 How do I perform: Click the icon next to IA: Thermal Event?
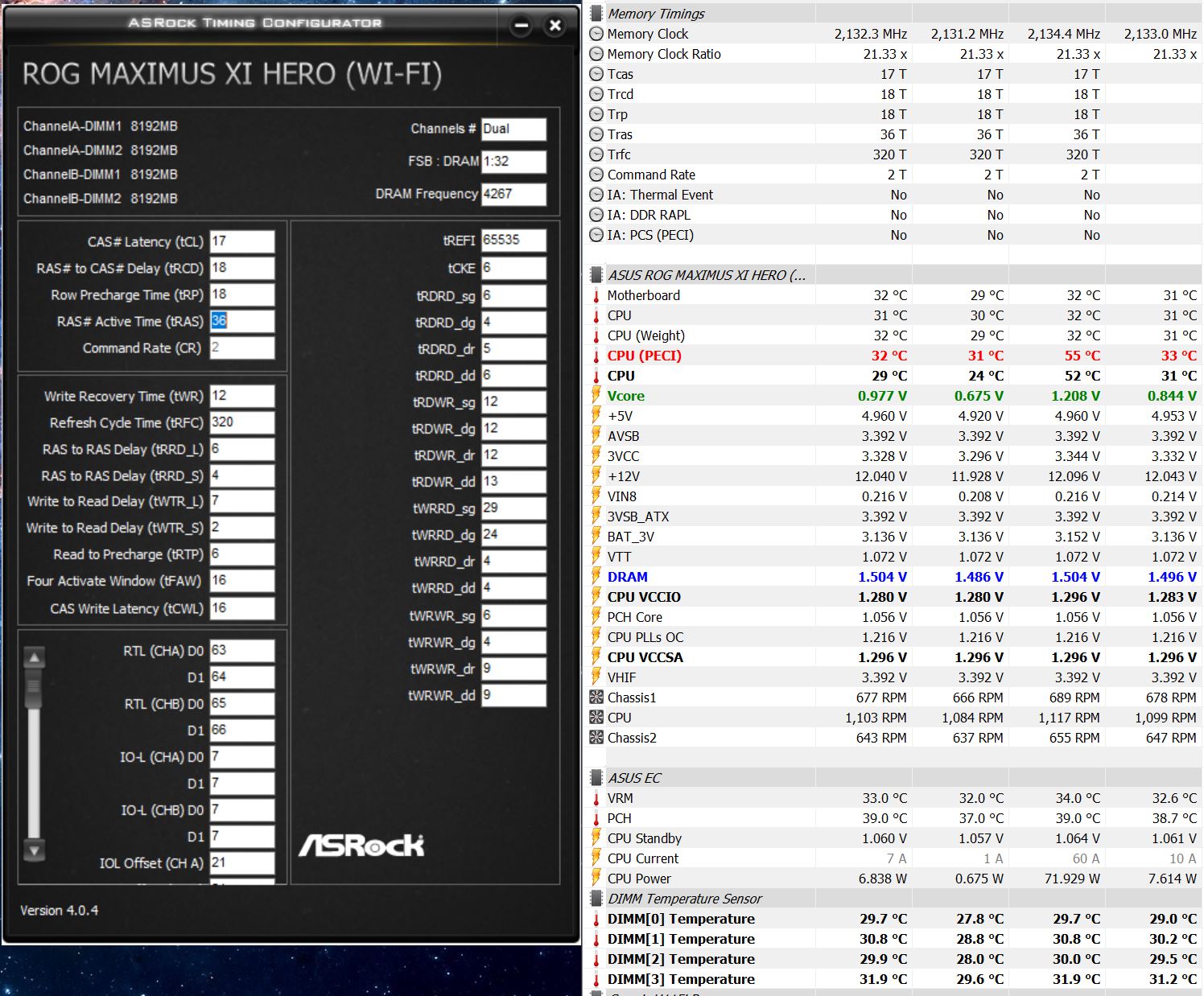coord(596,195)
